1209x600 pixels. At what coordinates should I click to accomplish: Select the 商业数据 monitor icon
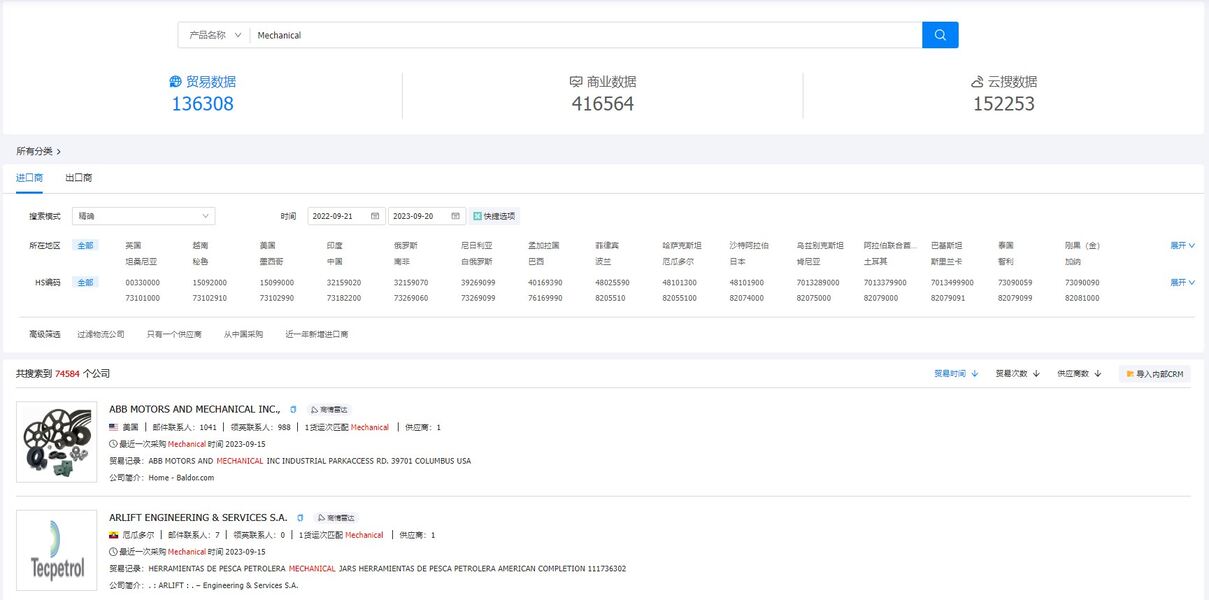[576, 82]
